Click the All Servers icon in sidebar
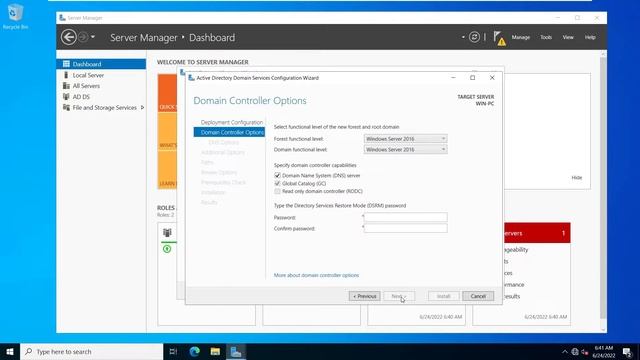The height and width of the screenshot is (360, 640). coord(66,86)
